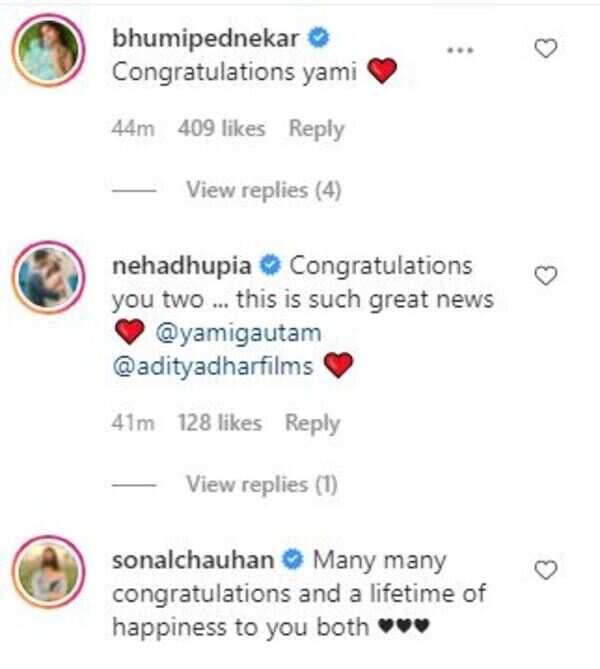Like bhumipednekar's comment with the heart
The height and width of the screenshot is (669, 600).
click(545, 47)
